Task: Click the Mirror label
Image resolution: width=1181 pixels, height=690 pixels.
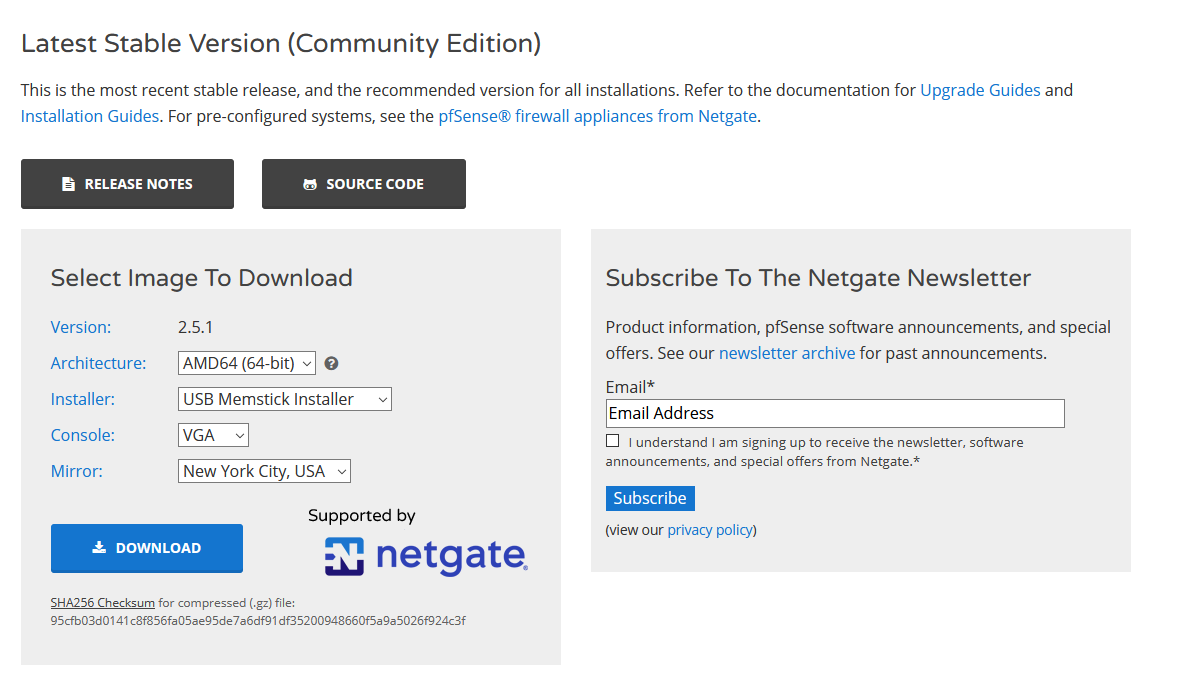Action: click(76, 472)
